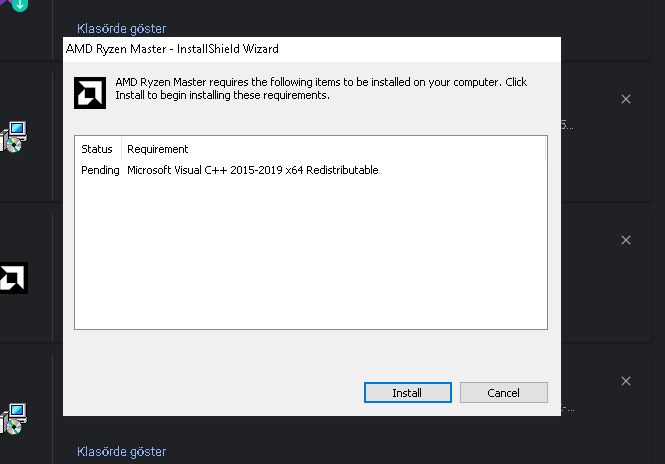Remove the middle download entry with X
This screenshot has width=665, height=464.
(626, 240)
